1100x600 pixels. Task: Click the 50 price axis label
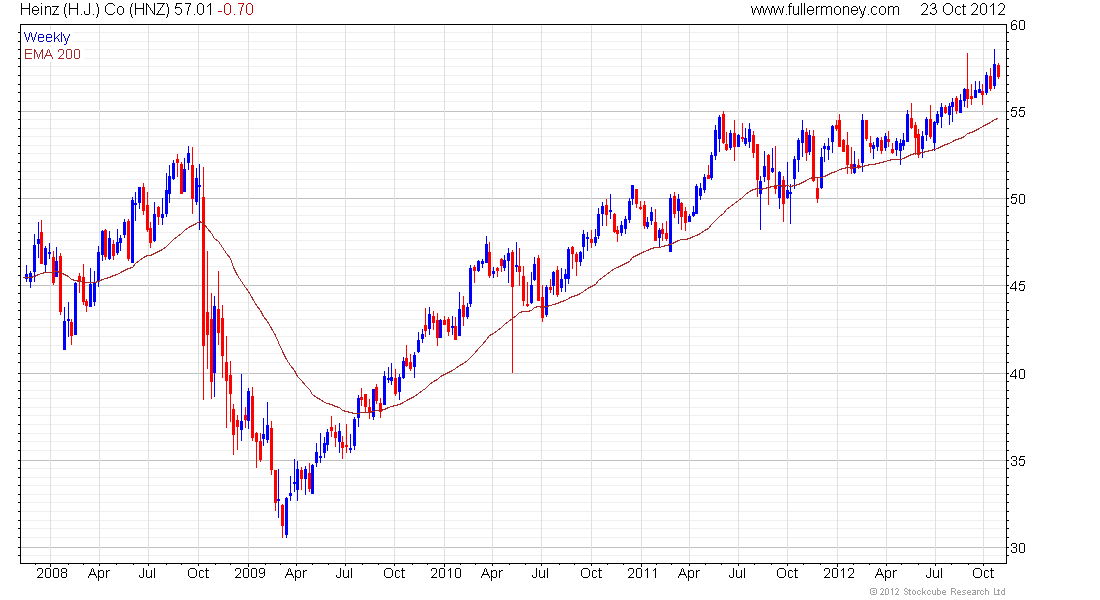pos(1017,199)
